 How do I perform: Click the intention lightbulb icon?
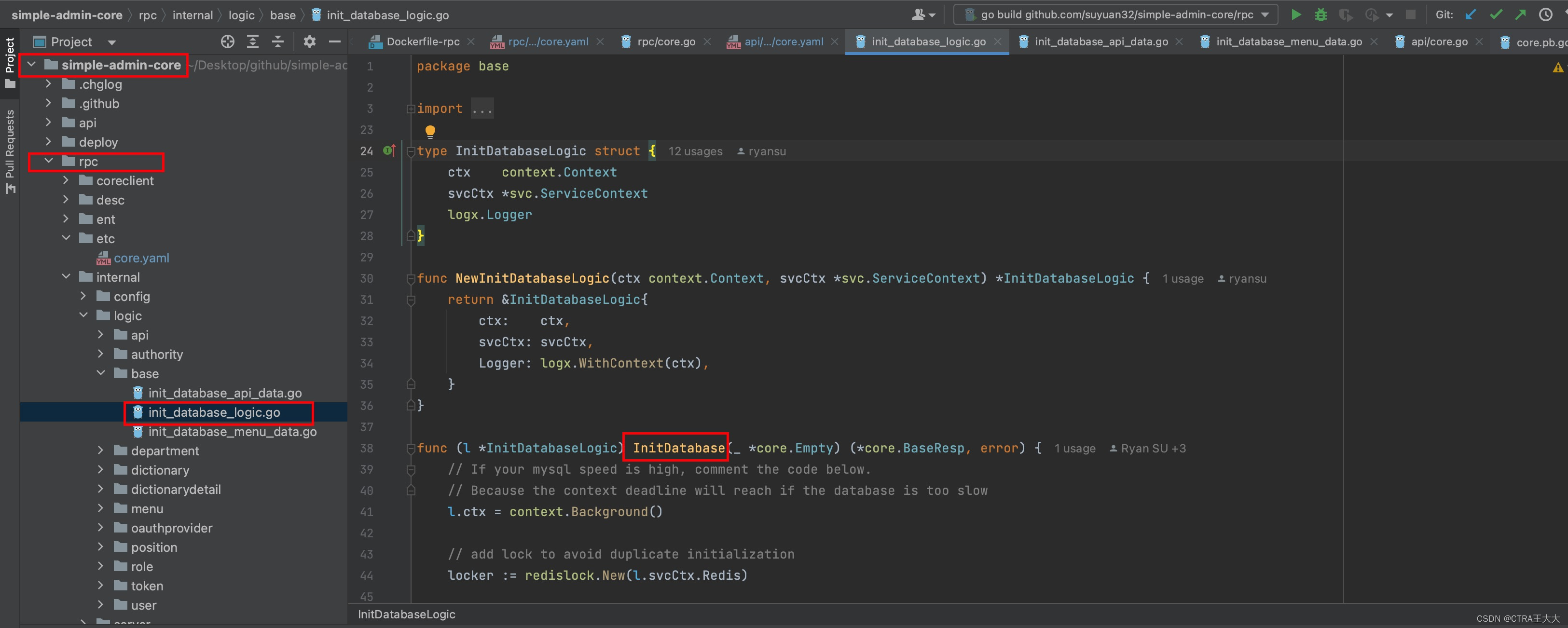point(430,131)
